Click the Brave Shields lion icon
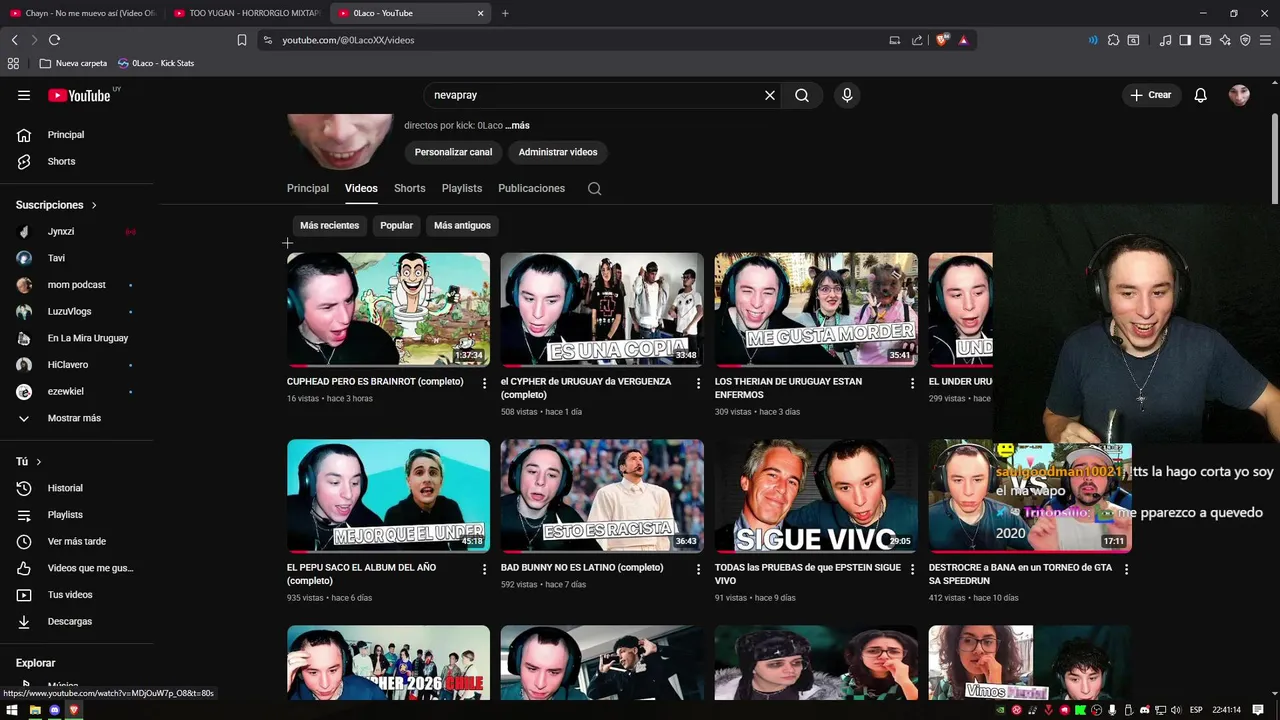Viewport: 1280px width, 720px height. click(942, 40)
